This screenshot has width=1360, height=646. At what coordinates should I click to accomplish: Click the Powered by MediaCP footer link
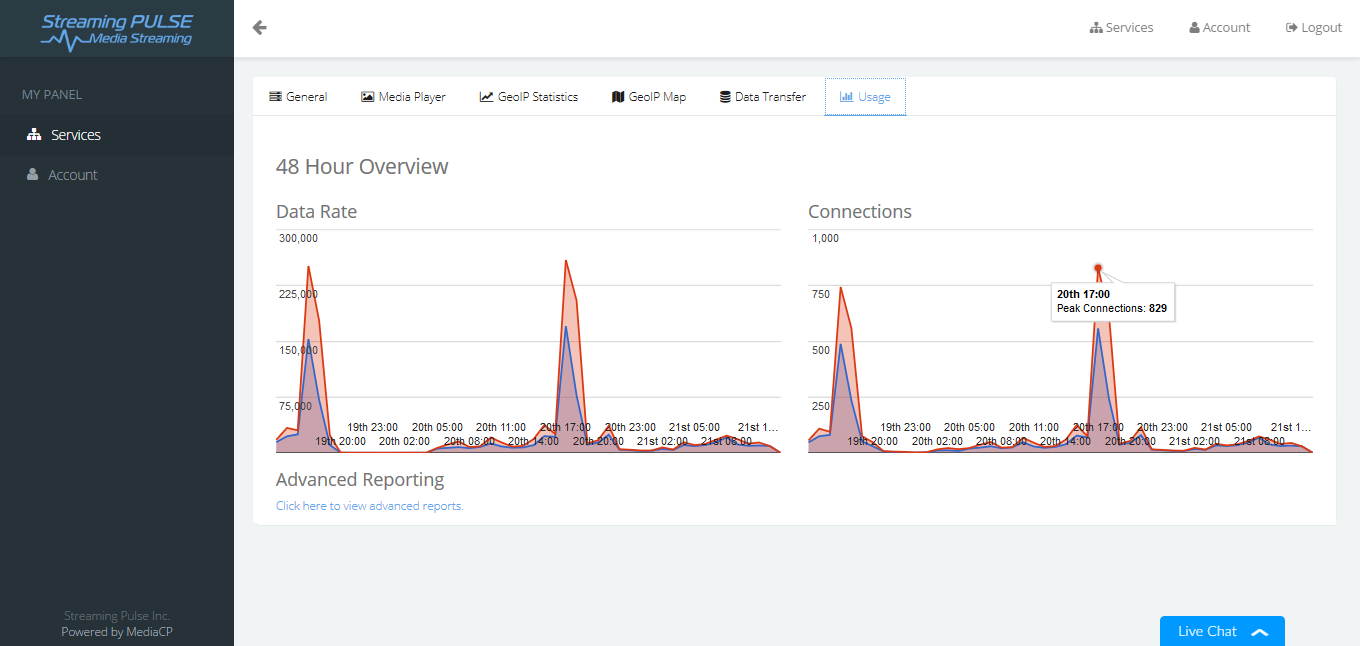pos(117,632)
